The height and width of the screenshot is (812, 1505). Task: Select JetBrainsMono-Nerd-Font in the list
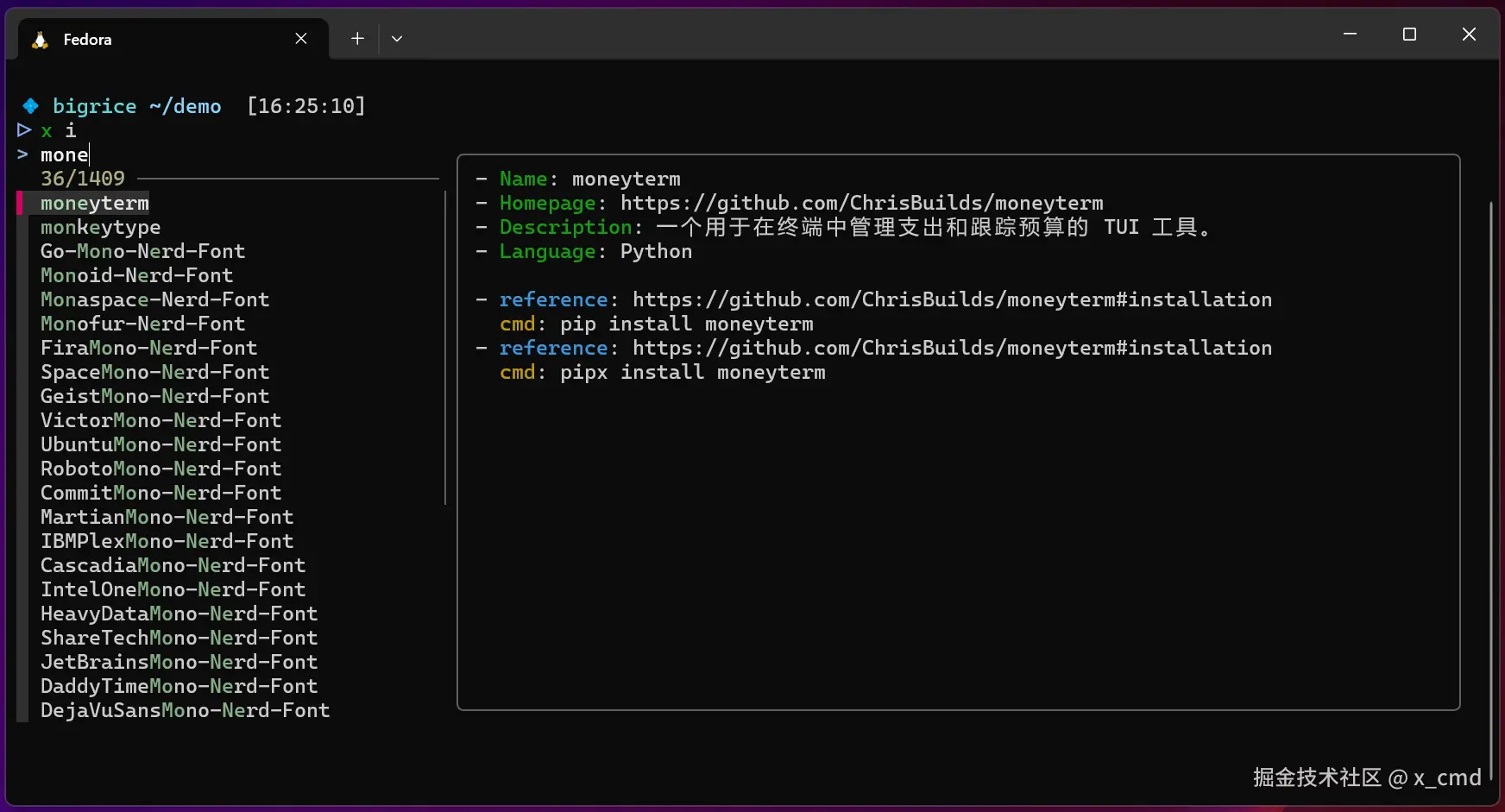point(179,663)
